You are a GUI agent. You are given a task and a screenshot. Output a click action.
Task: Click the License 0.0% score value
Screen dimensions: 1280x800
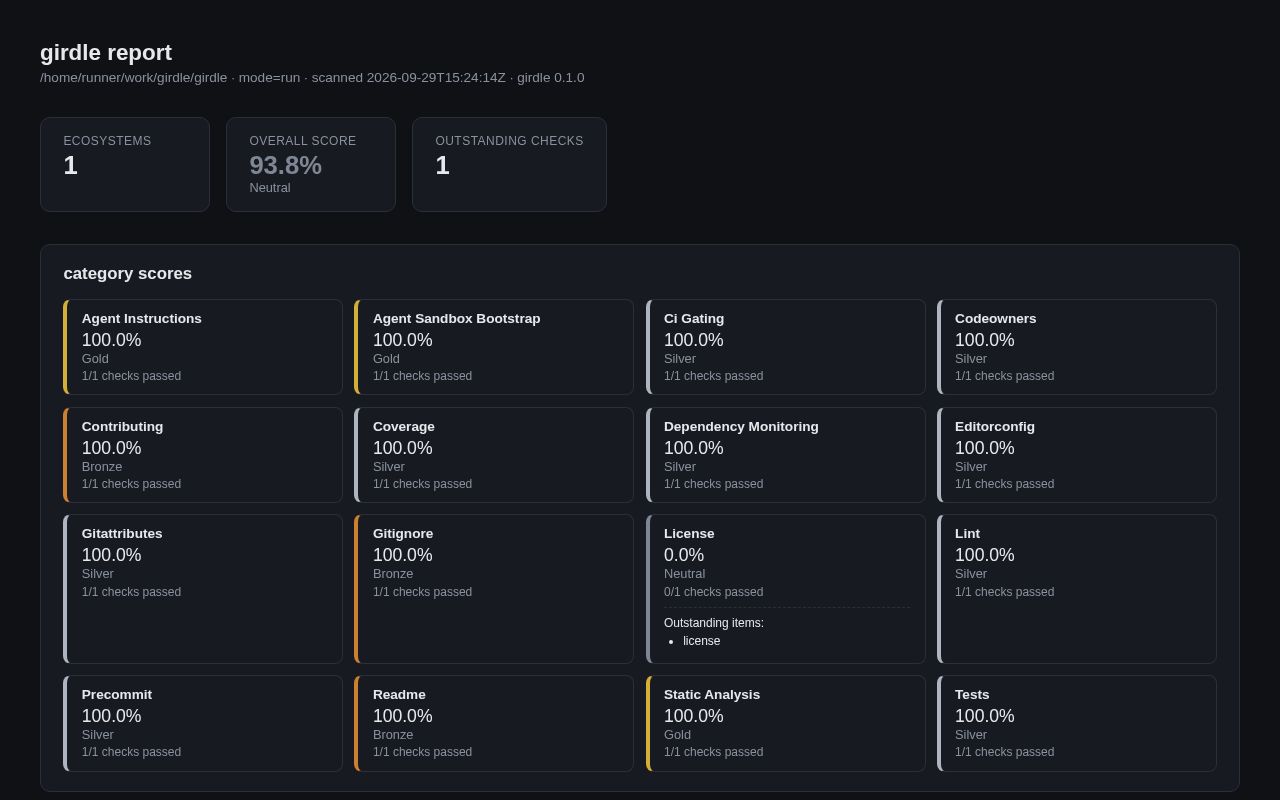coord(684,555)
